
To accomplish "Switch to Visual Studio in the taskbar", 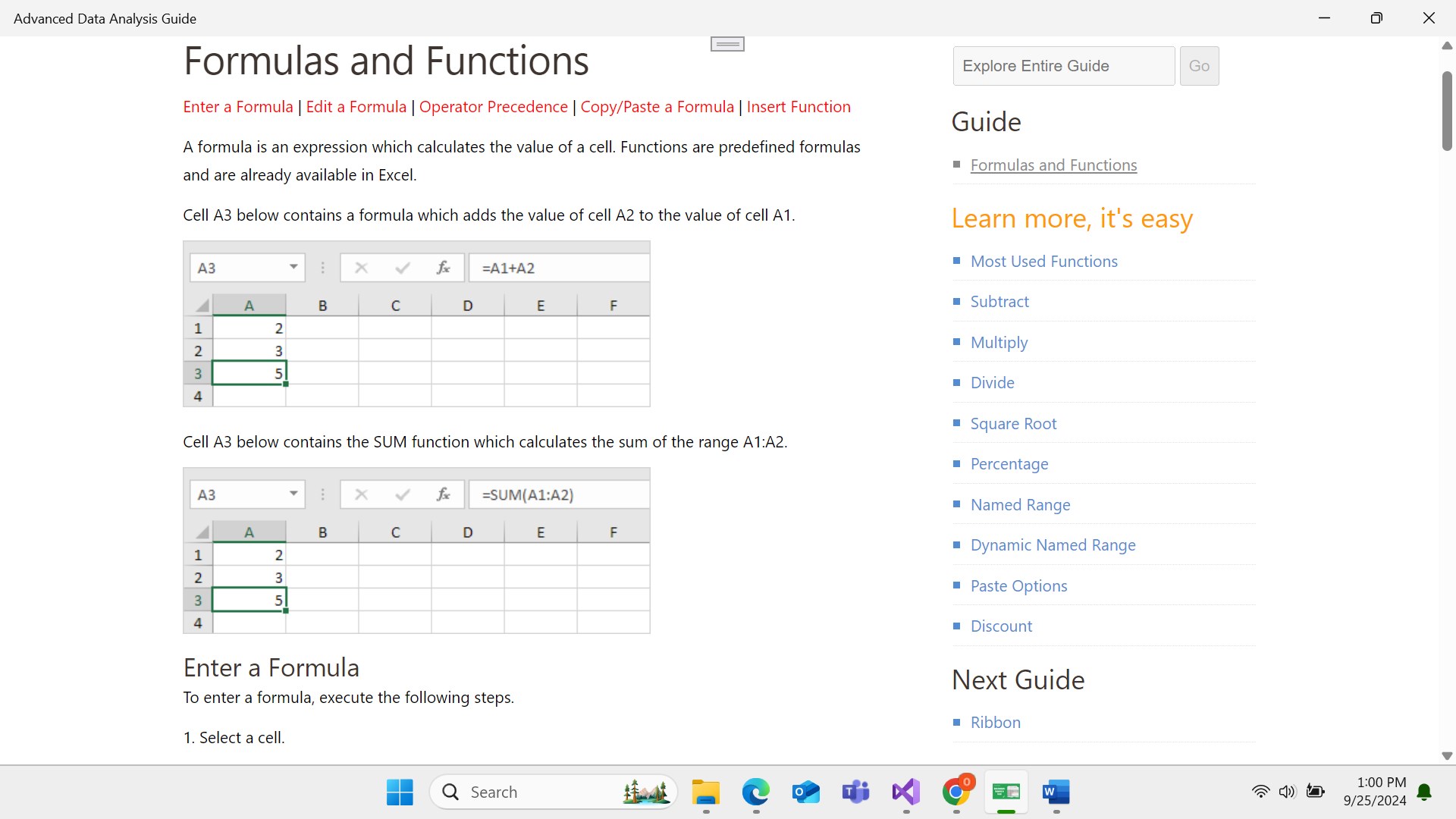I will tap(905, 792).
